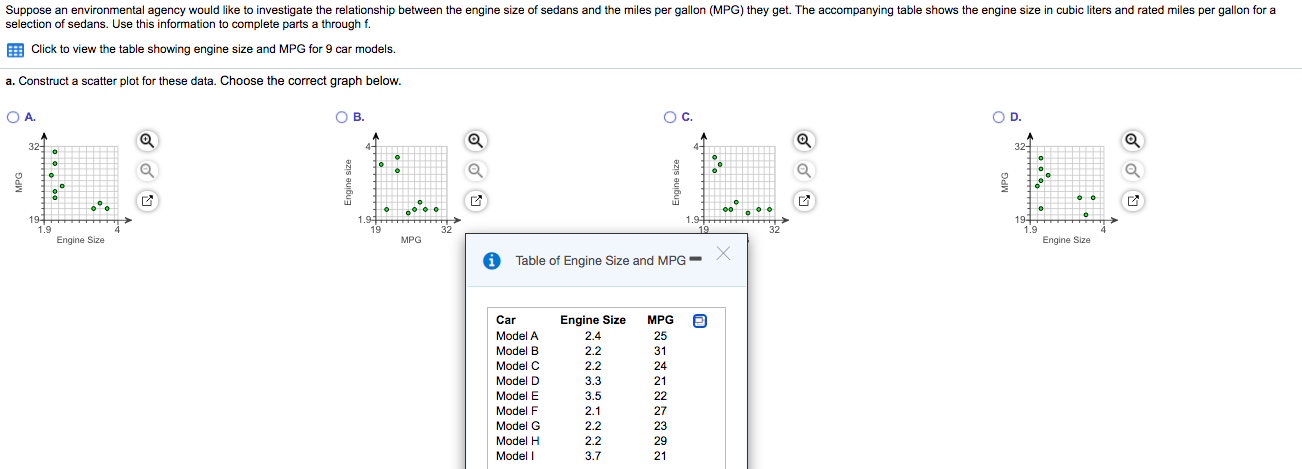Open graph C in pop-out window
1302x469 pixels.
pyautogui.click(x=802, y=201)
